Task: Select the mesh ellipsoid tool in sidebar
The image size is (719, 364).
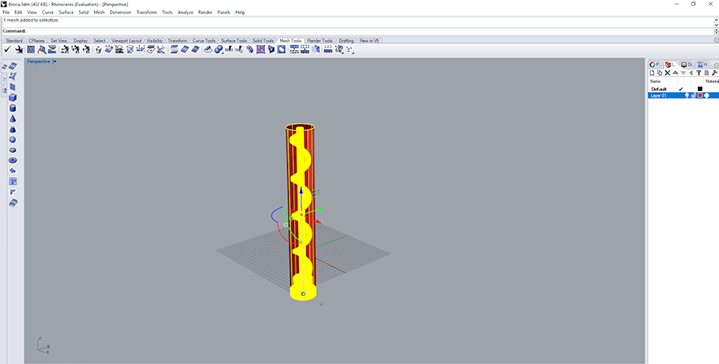Action: (x=13, y=150)
